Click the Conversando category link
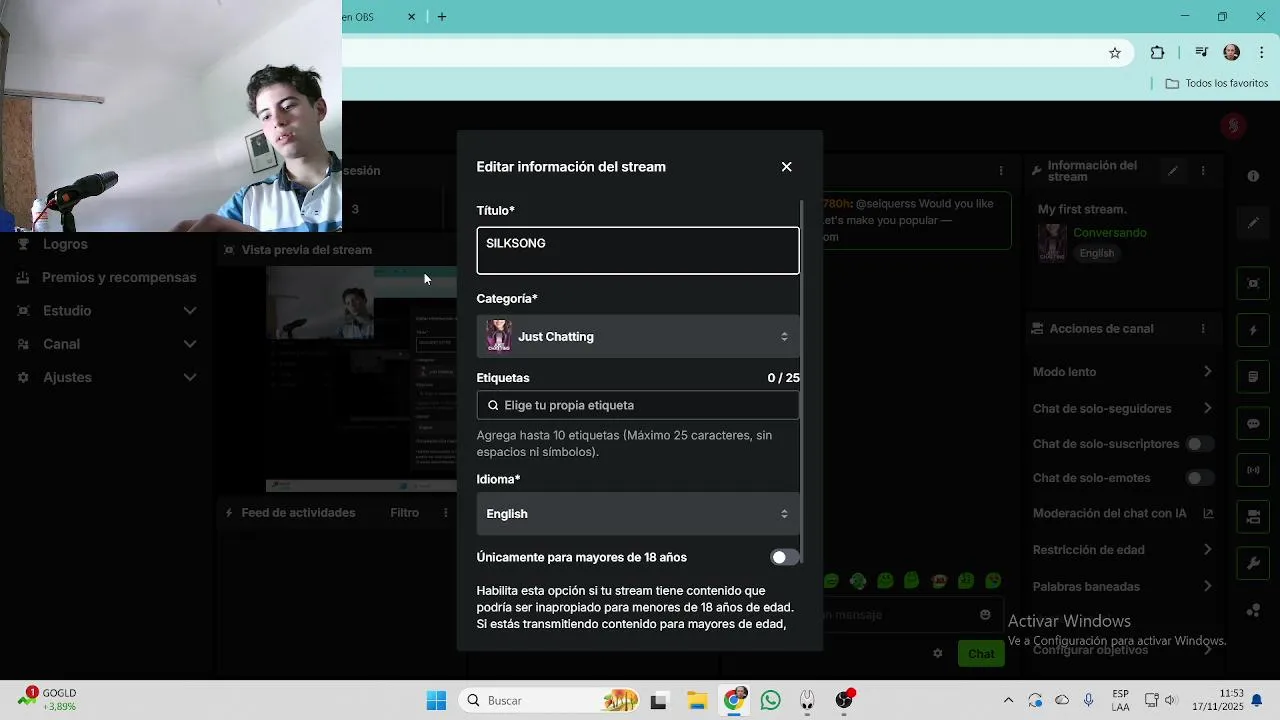Image resolution: width=1280 pixels, height=720 pixels. click(x=1110, y=233)
